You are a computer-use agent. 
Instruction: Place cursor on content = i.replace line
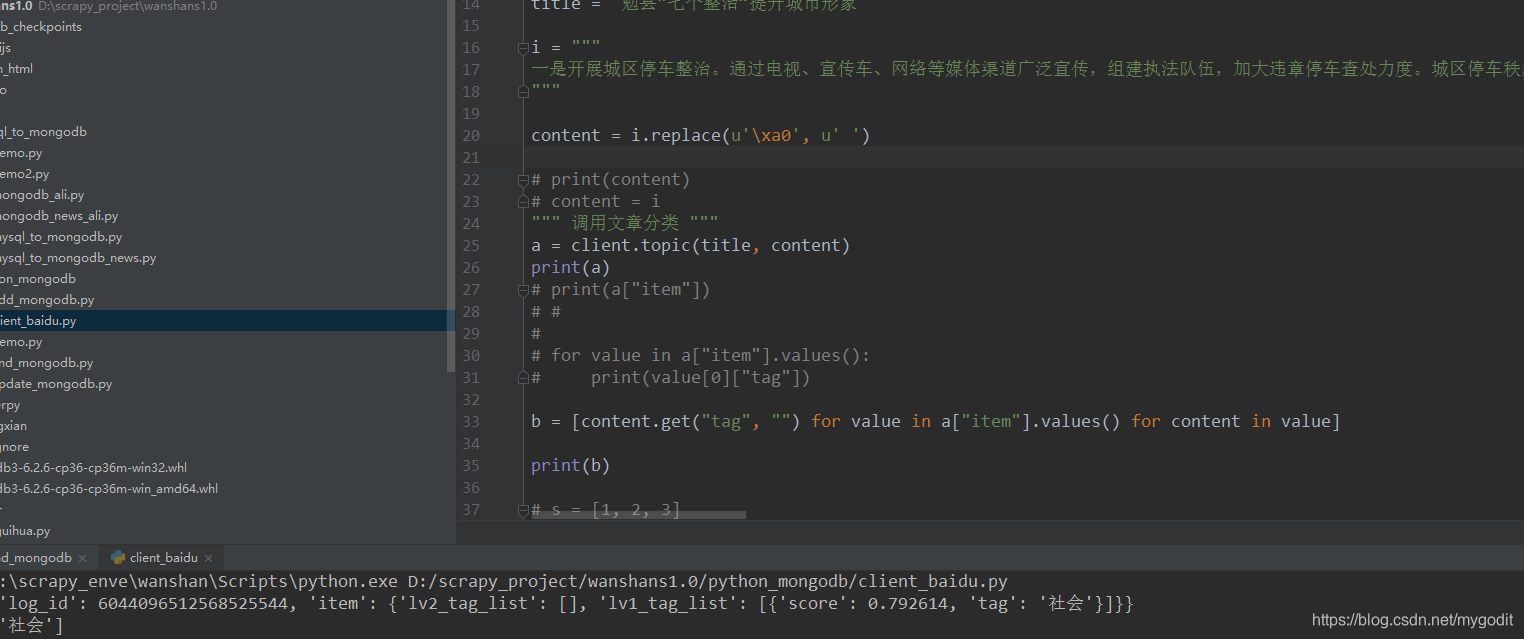click(x=700, y=136)
